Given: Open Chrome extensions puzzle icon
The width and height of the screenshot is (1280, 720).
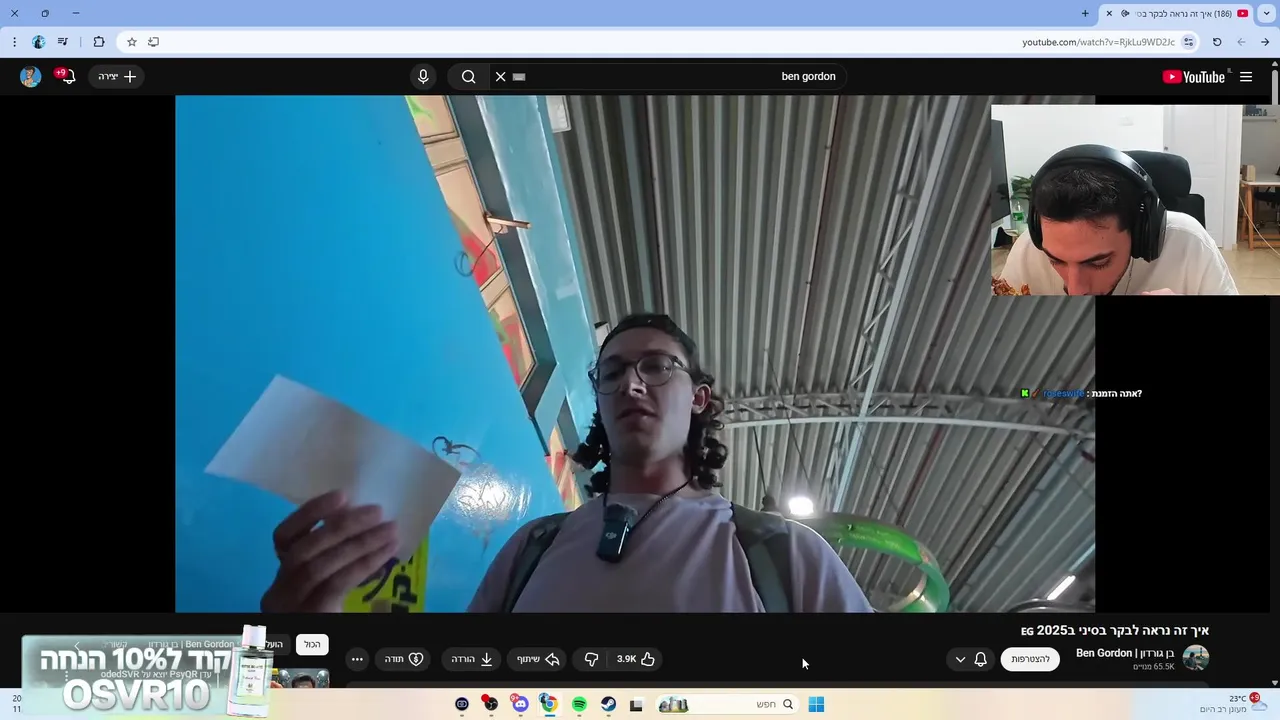Looking at the screenshot, I should (x=98, y=42).
